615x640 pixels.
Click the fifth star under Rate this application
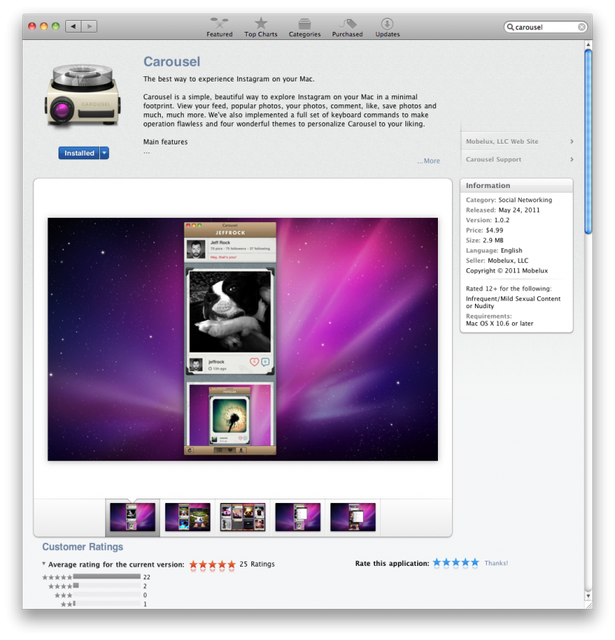[475, 562]
